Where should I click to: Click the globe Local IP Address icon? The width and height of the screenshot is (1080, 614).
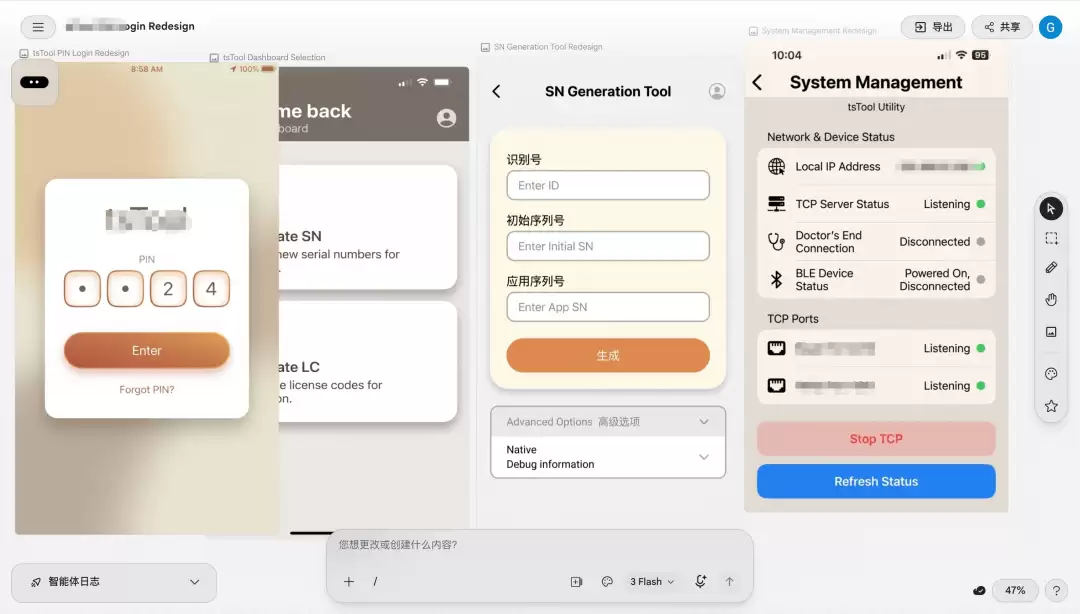point(776,166)
